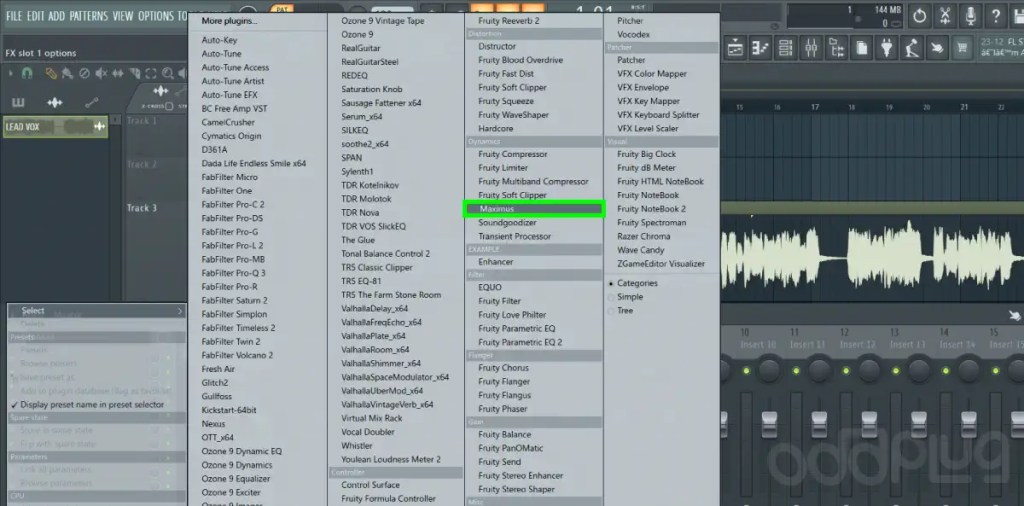This screenshot has width=1024, height=506.
Task: Select the LEAD VOX clip in picker
Action: [55, 127]
